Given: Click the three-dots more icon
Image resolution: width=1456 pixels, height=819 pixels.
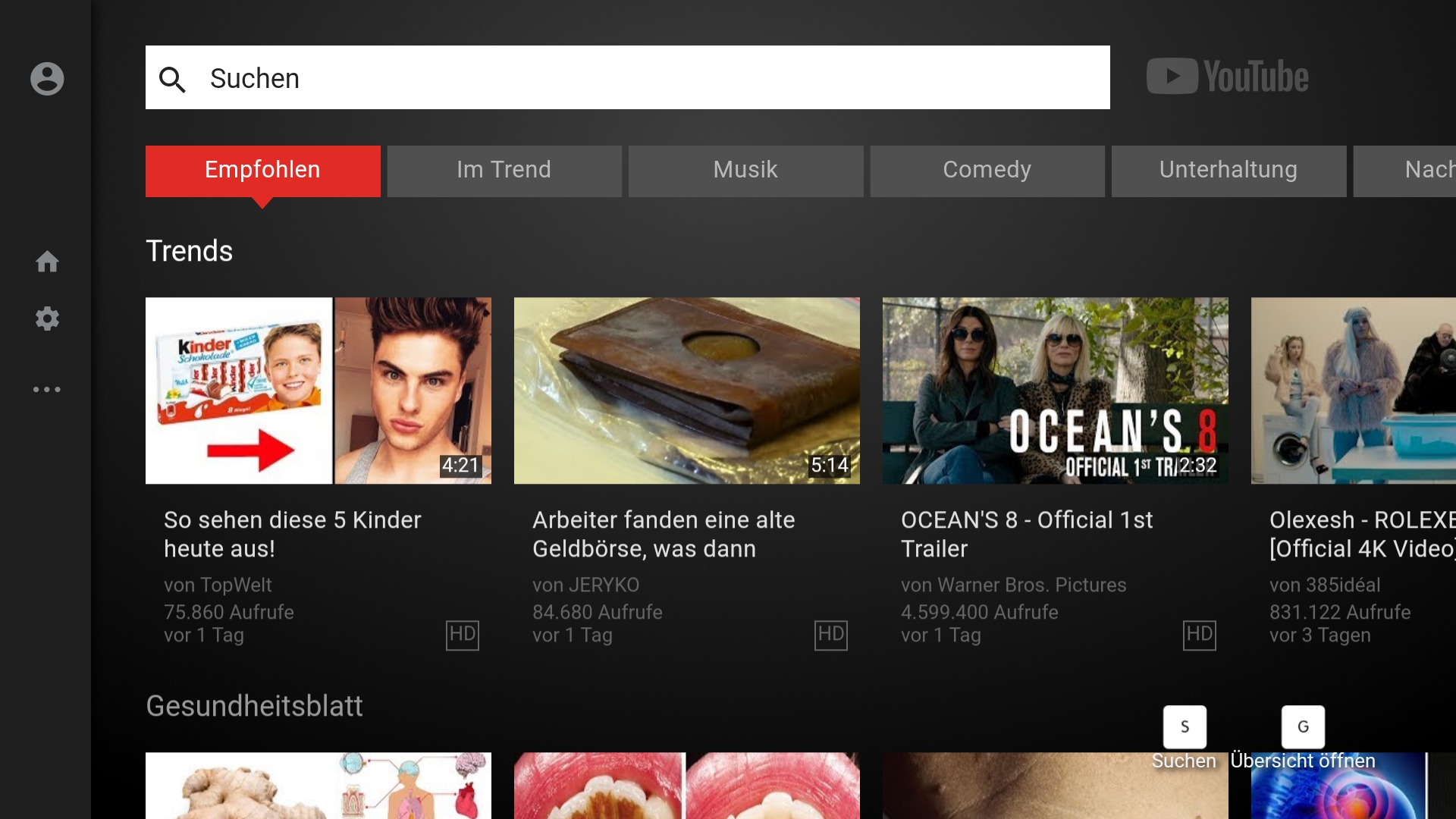Looking at the screenshot, I should pyautogui.click(x=47, y=389).
